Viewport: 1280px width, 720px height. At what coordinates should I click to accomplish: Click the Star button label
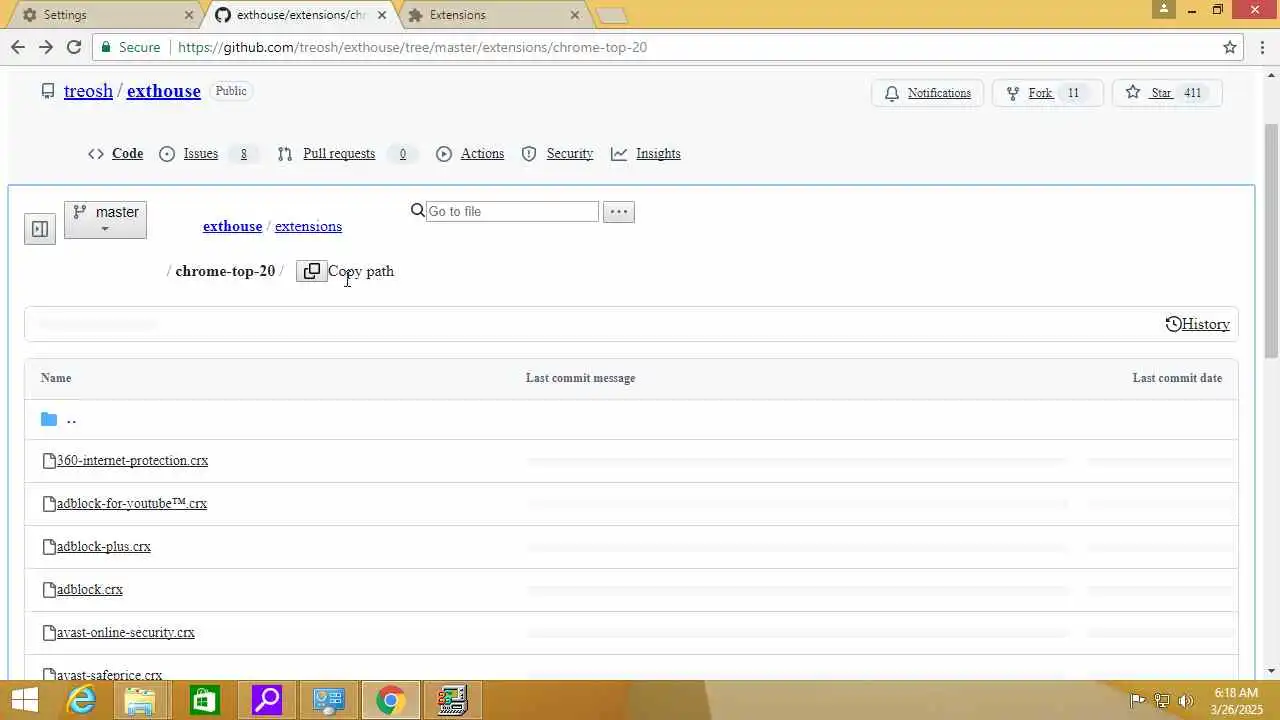coord(1161,93)
